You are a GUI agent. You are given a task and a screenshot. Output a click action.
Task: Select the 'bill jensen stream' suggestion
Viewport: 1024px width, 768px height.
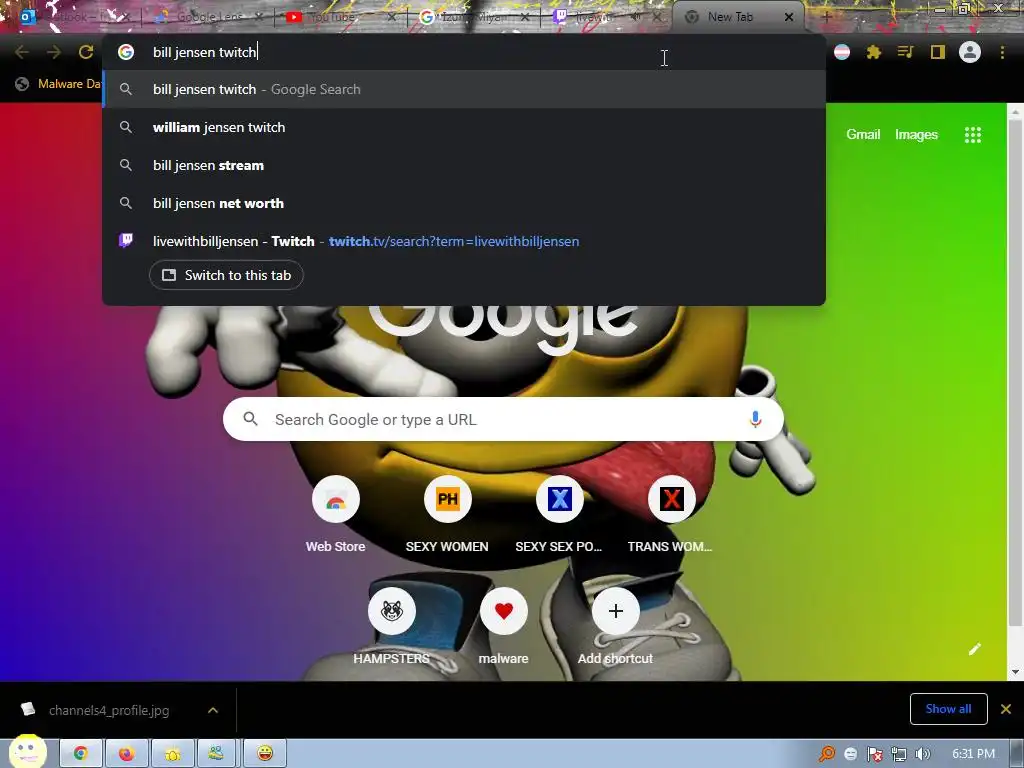464,165
